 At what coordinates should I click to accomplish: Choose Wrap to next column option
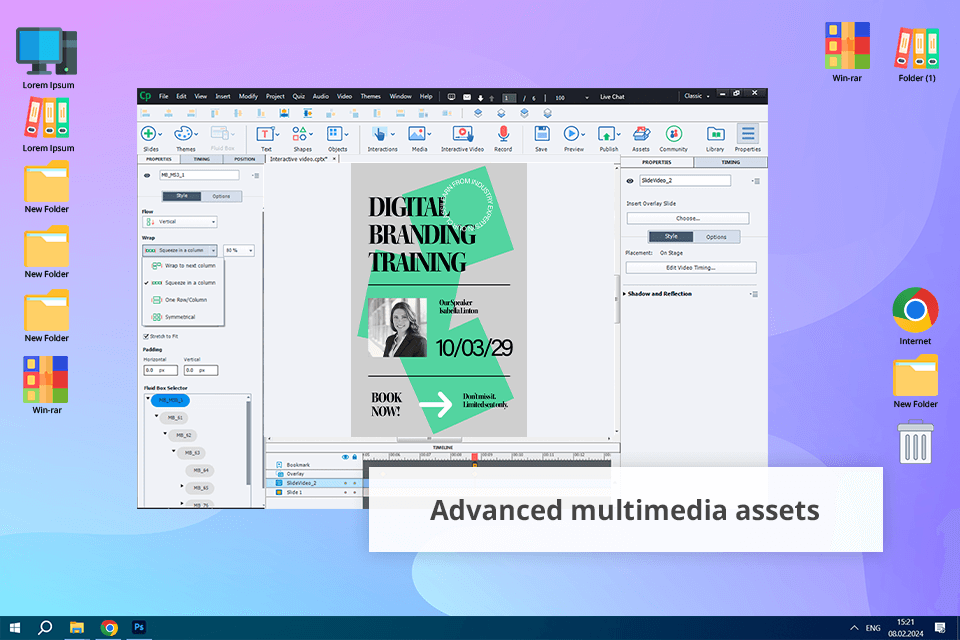click(184, 266)
